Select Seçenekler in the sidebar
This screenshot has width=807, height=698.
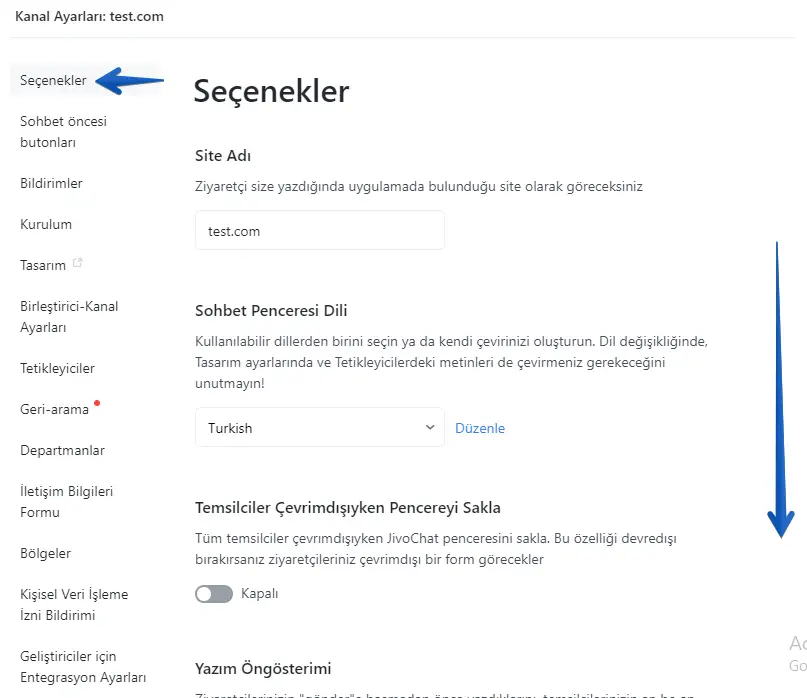53,81
